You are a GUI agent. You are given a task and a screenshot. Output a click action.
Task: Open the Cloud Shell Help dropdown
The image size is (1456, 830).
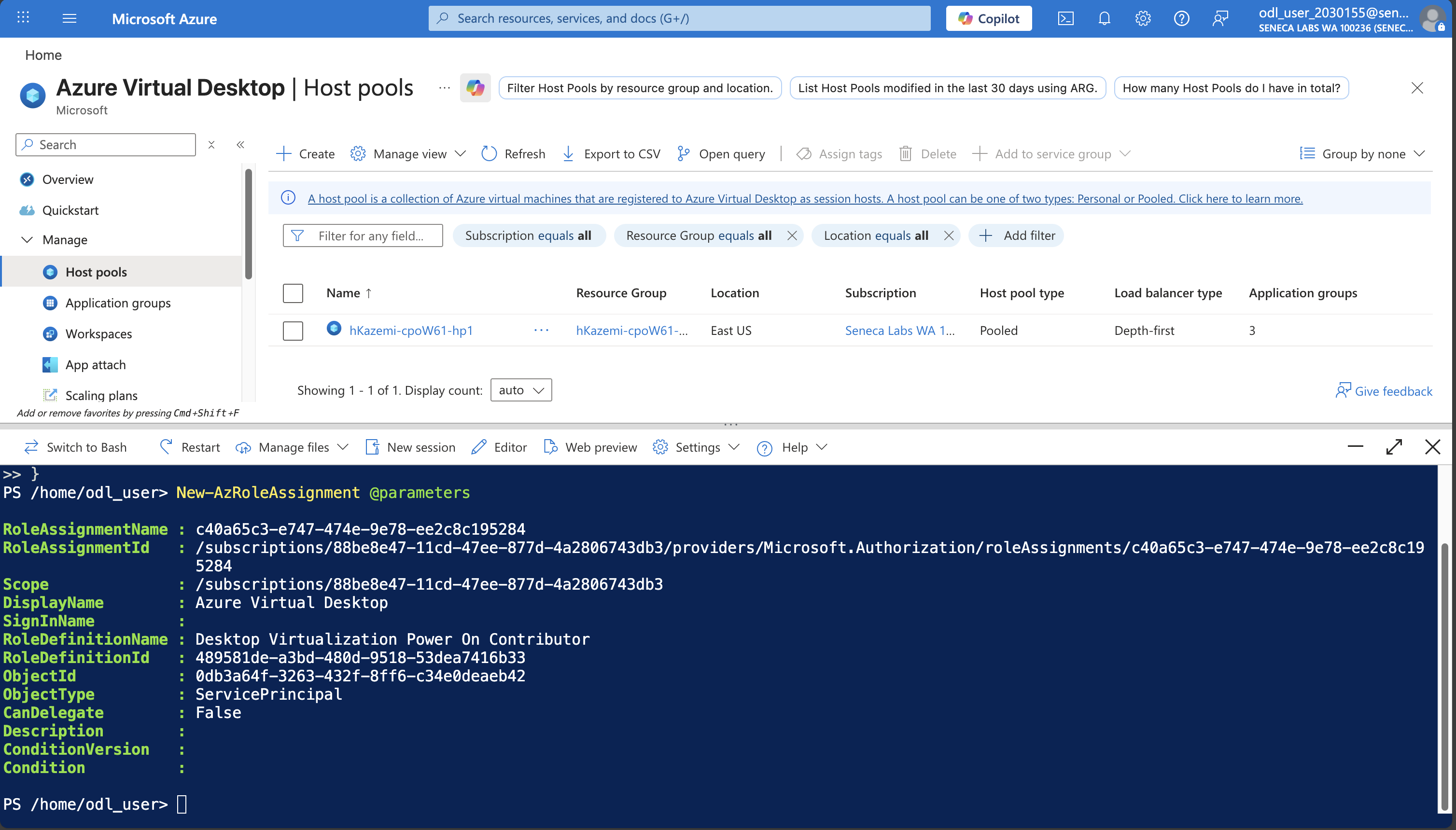792,447
